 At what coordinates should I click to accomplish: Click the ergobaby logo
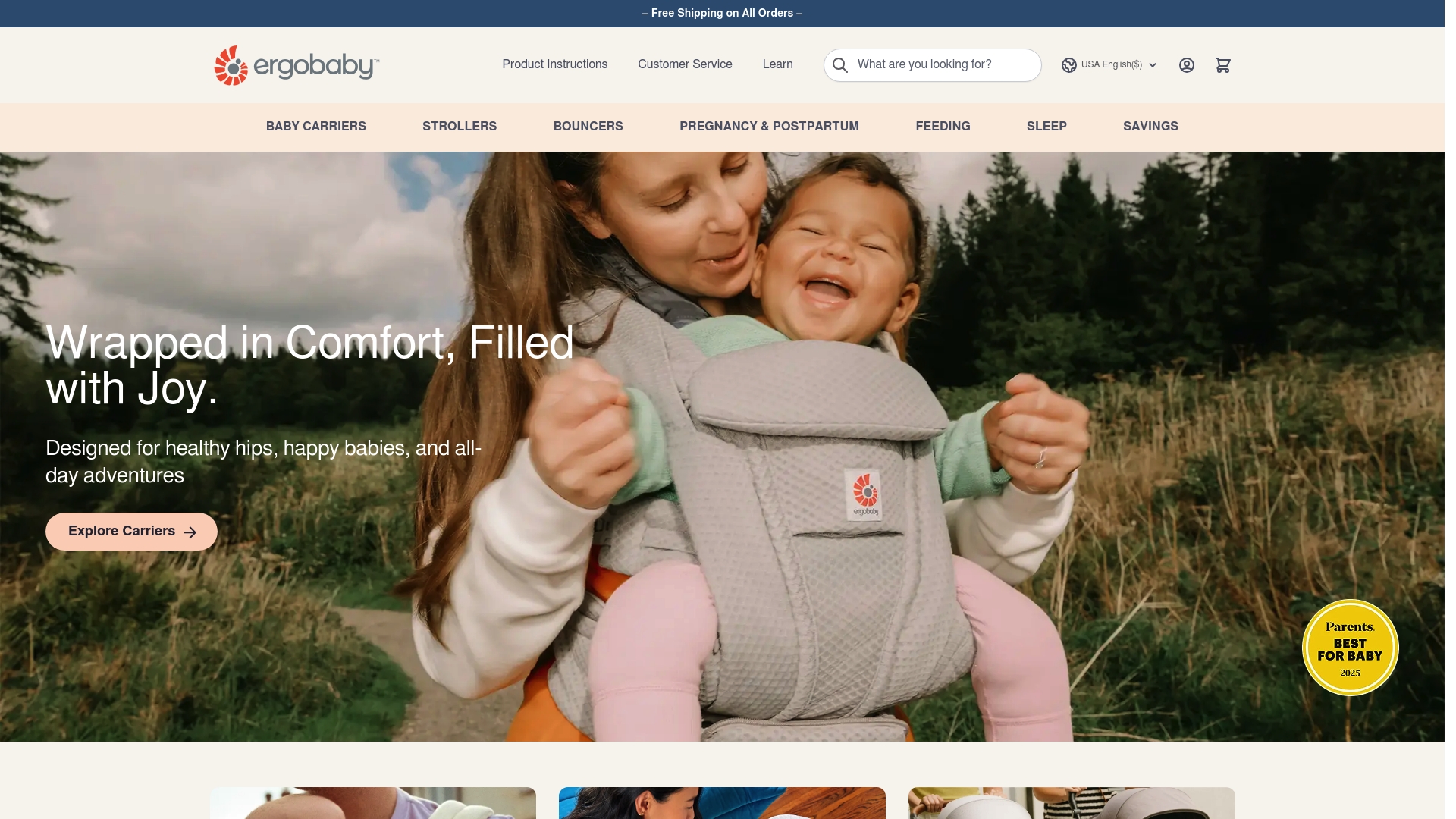pyautogui.click(x=297, y=65)
